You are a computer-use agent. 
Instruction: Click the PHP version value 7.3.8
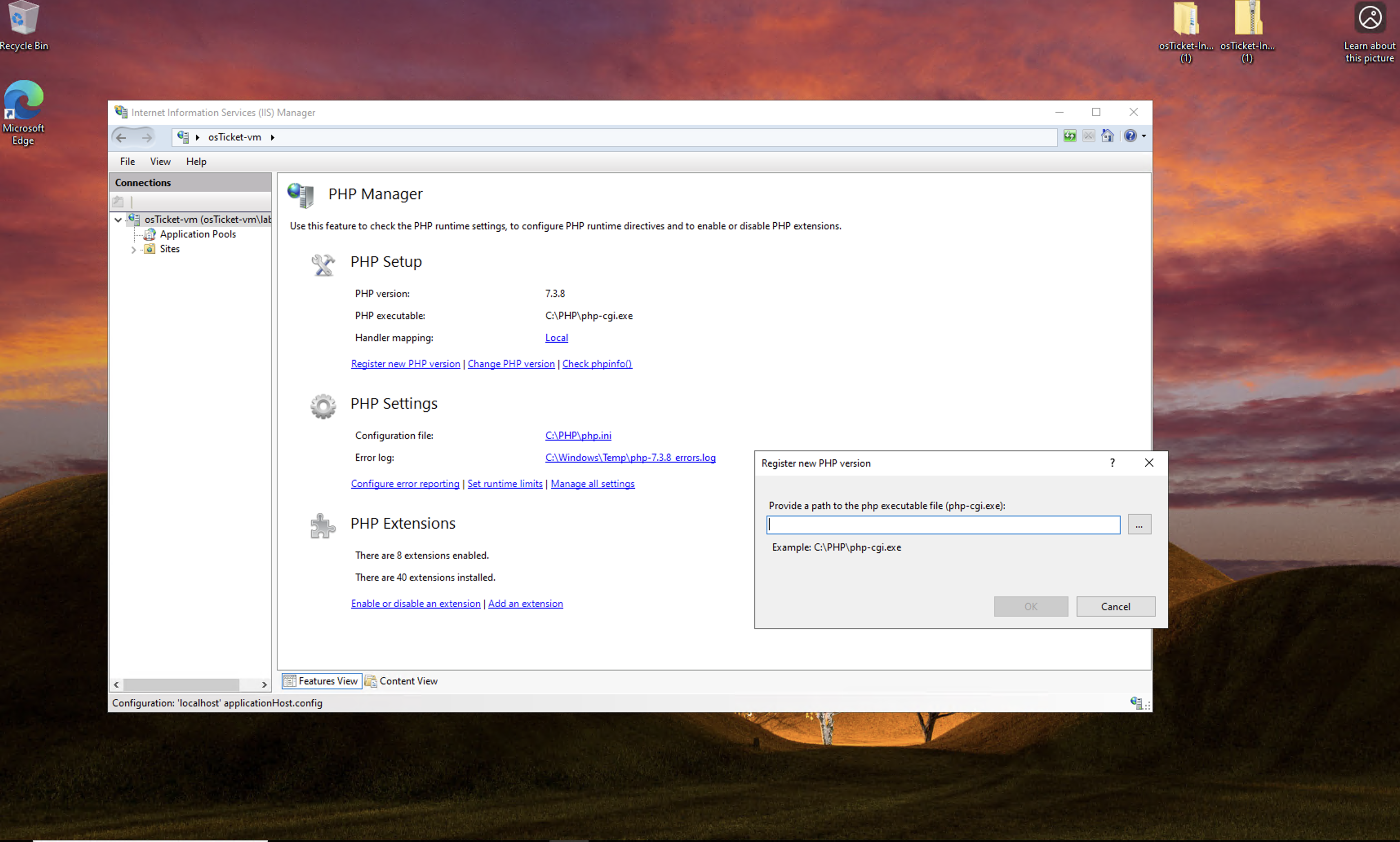(x=555, y=293)
